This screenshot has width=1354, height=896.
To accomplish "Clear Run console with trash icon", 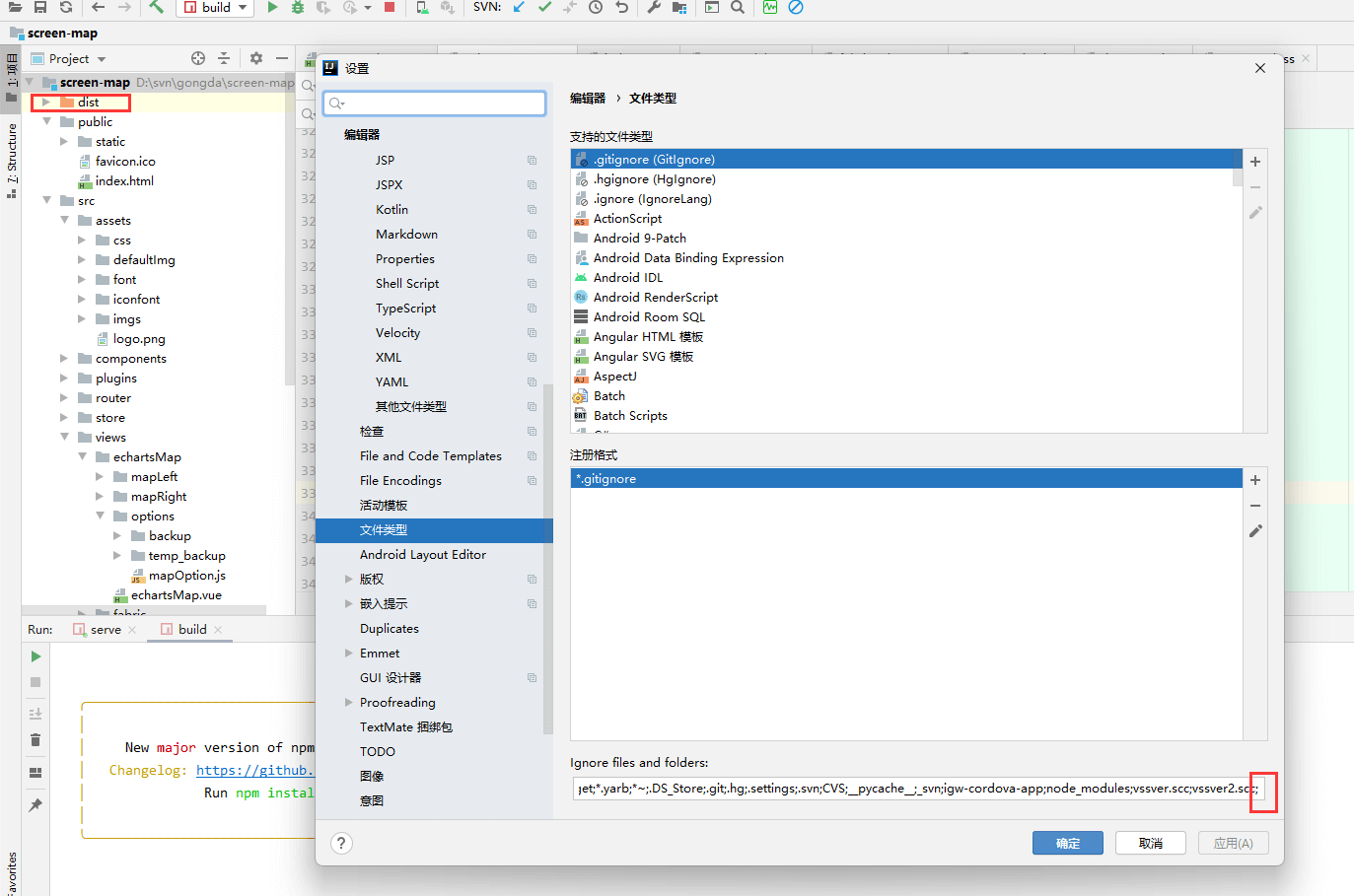I will tap(36, 740).
